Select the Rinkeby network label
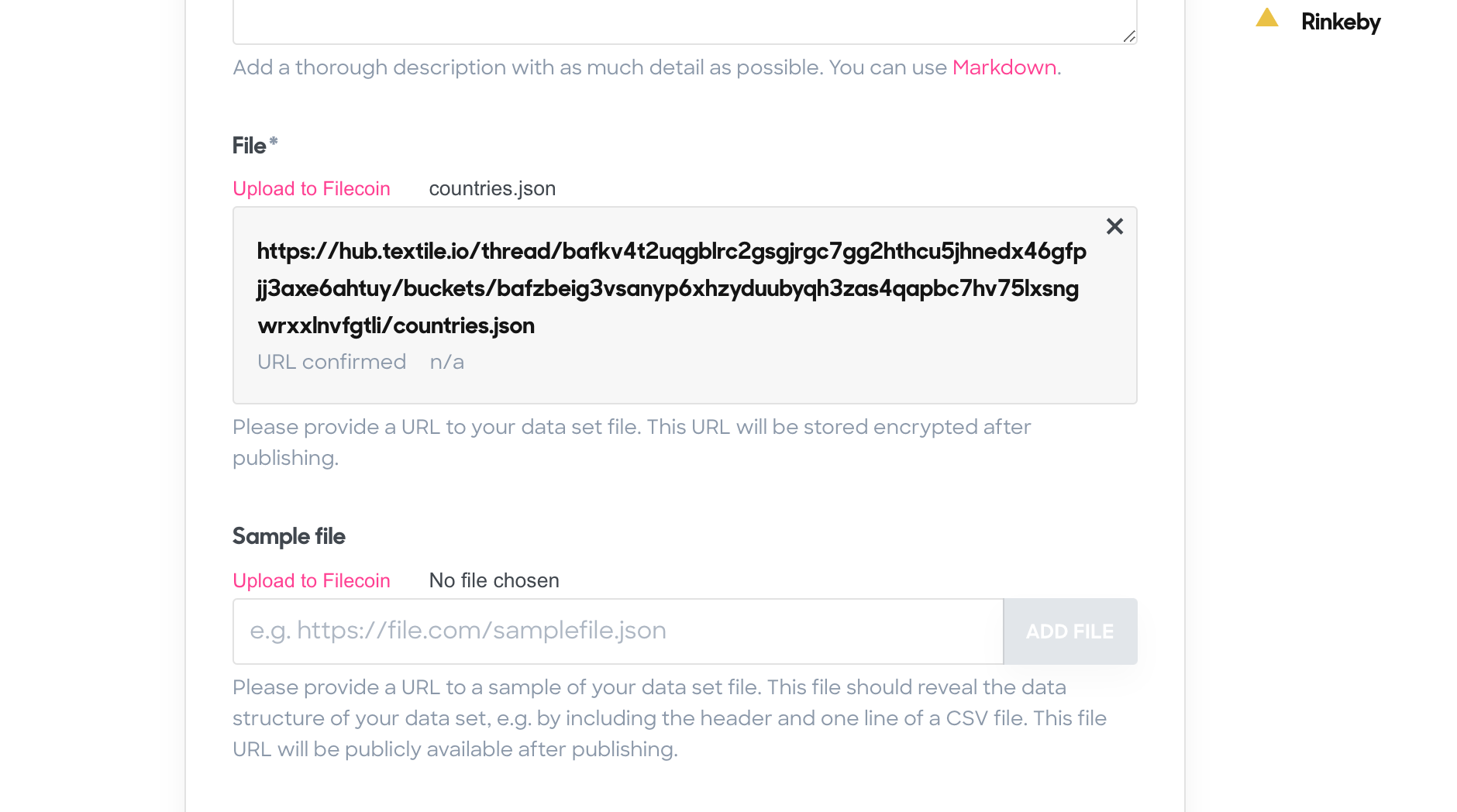1457x812 pixels. 1341,22
